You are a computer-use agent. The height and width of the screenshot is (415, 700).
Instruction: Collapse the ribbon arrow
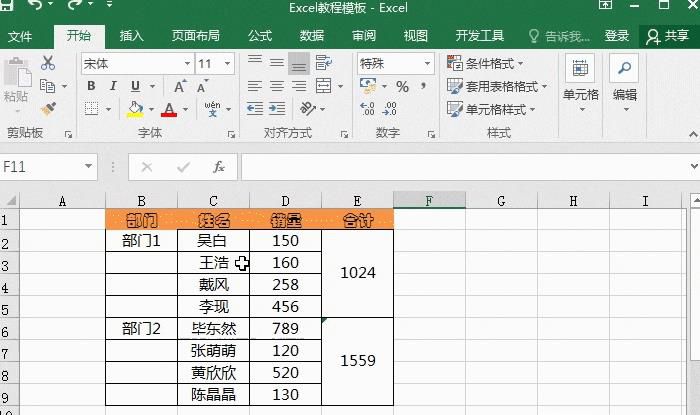[693, 134]
